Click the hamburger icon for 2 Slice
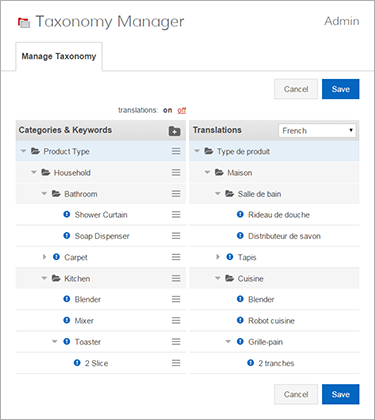The height and width of the screenshot is (420, 375). click(x=176, y=363)
